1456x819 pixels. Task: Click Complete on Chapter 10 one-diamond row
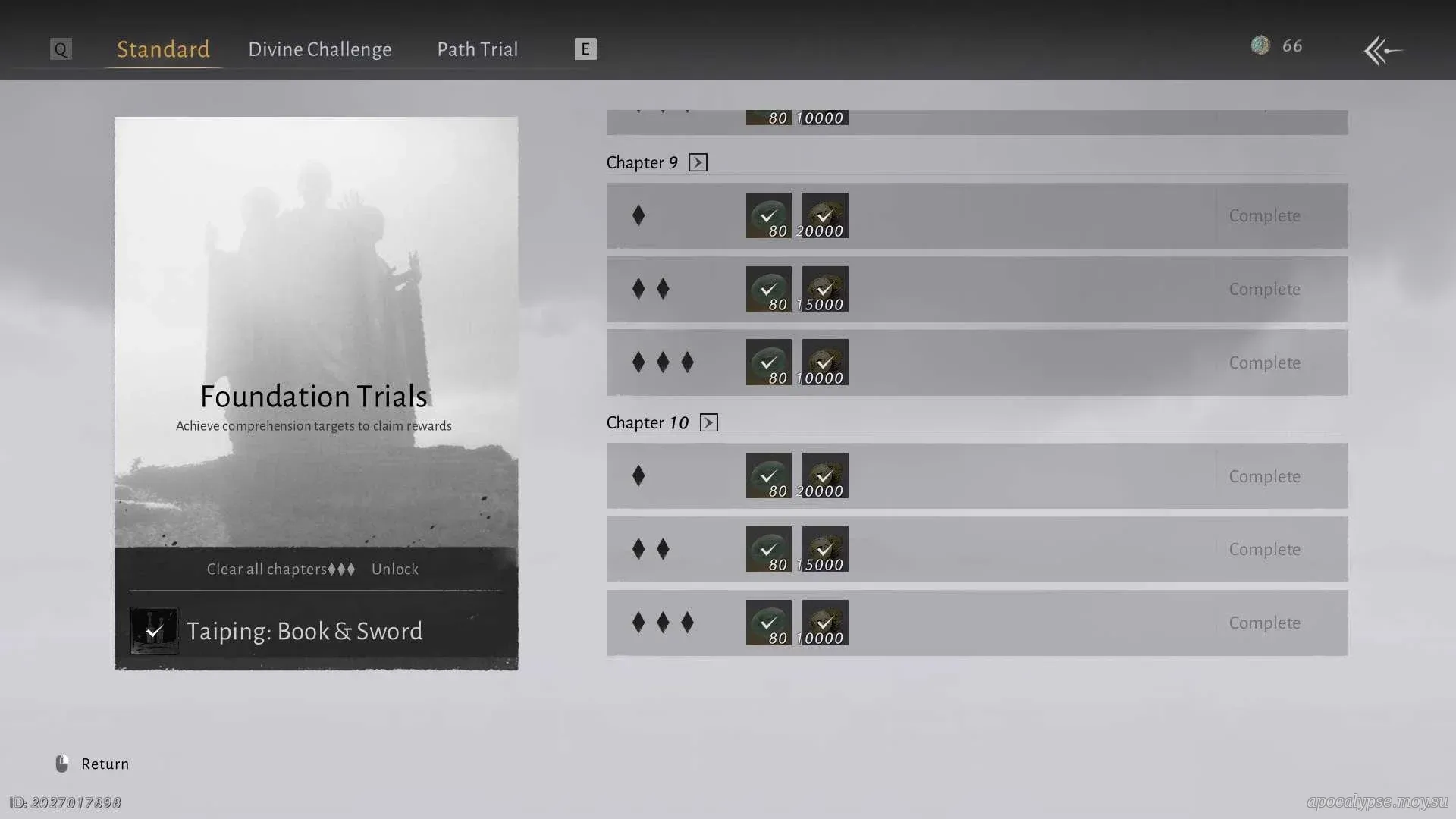1264,476
